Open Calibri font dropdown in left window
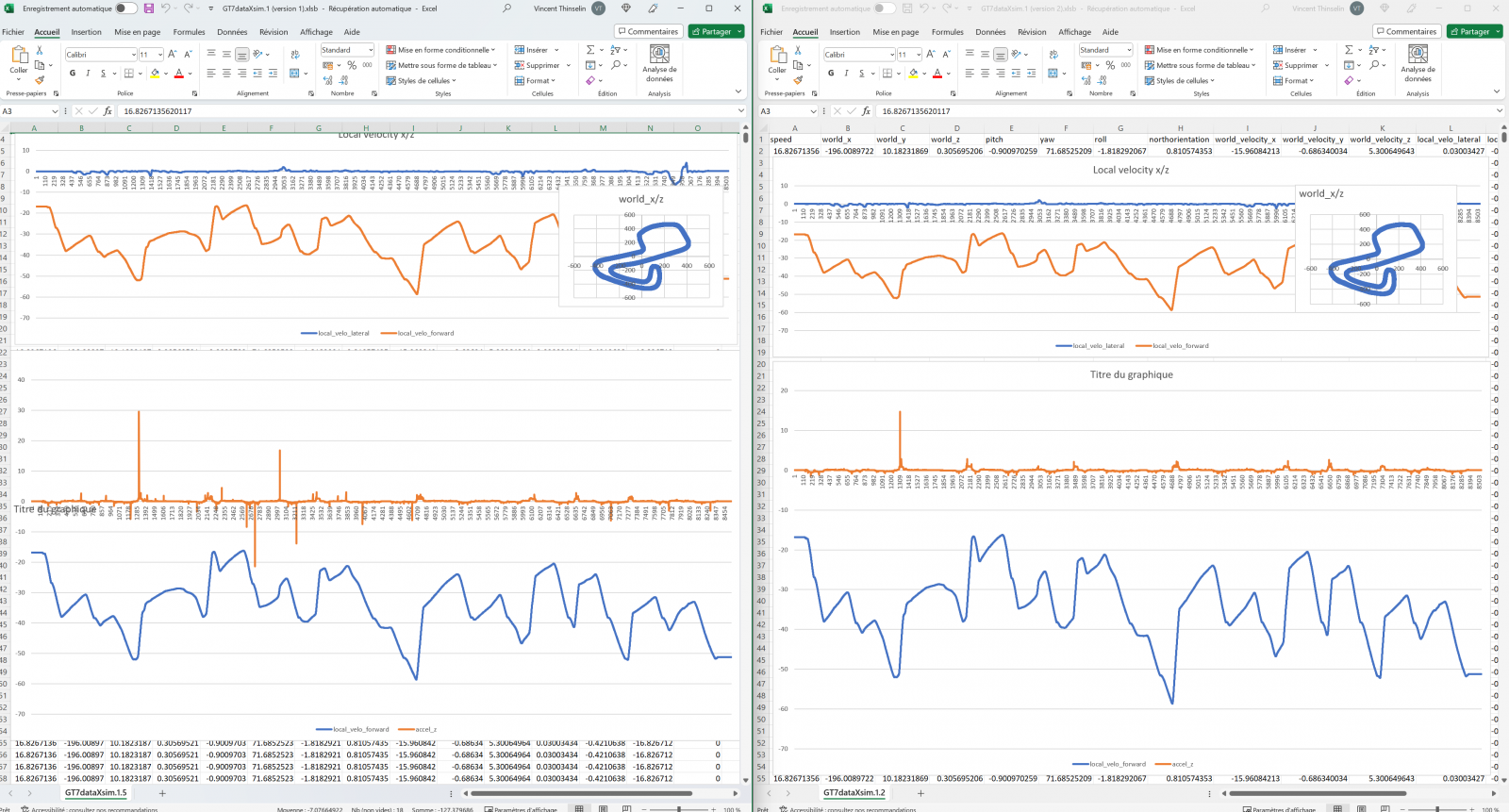 133,55
